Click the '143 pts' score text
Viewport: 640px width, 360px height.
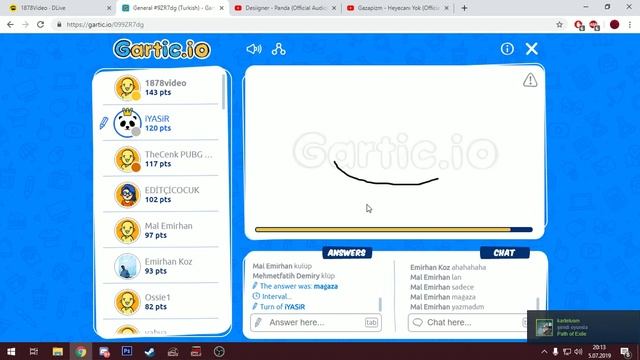coord(158,93)
